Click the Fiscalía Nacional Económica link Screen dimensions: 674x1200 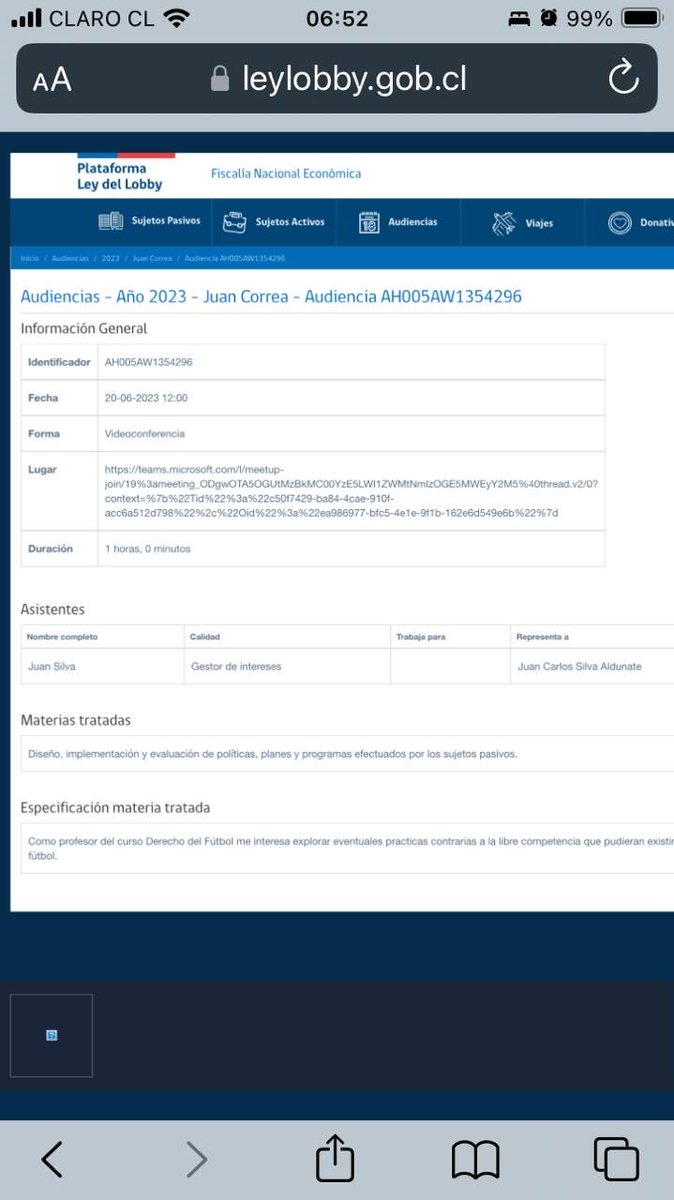286,173
